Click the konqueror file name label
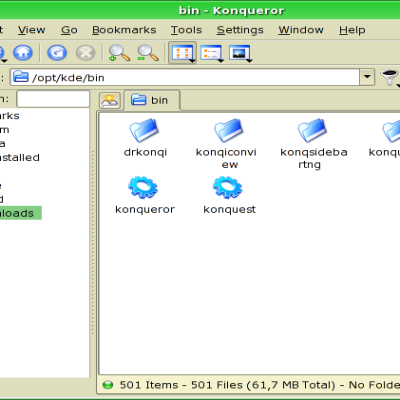Viewport: 400px width, 400px height. coord(145,210)
